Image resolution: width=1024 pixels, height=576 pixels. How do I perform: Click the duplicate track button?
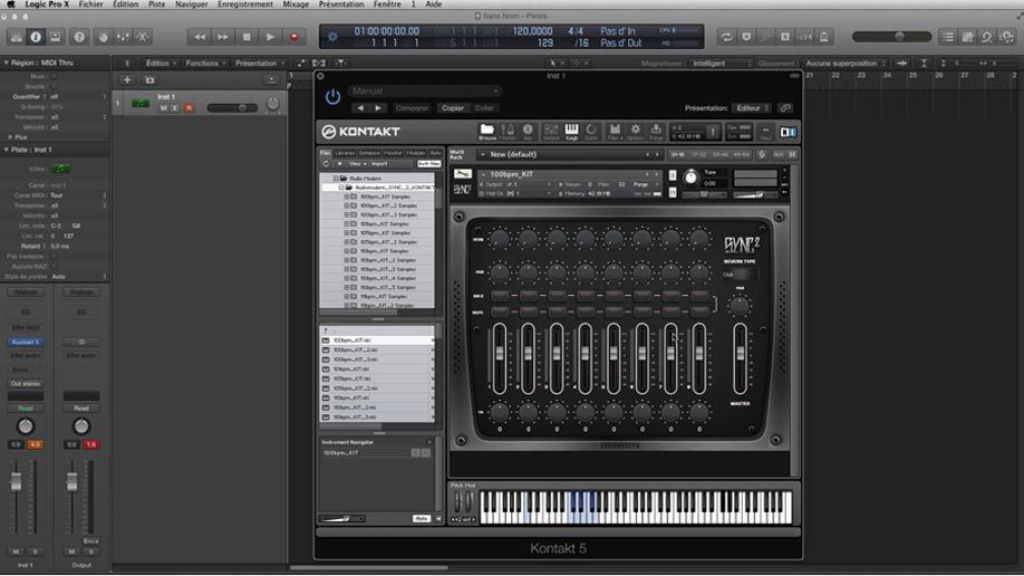[150, 80]
